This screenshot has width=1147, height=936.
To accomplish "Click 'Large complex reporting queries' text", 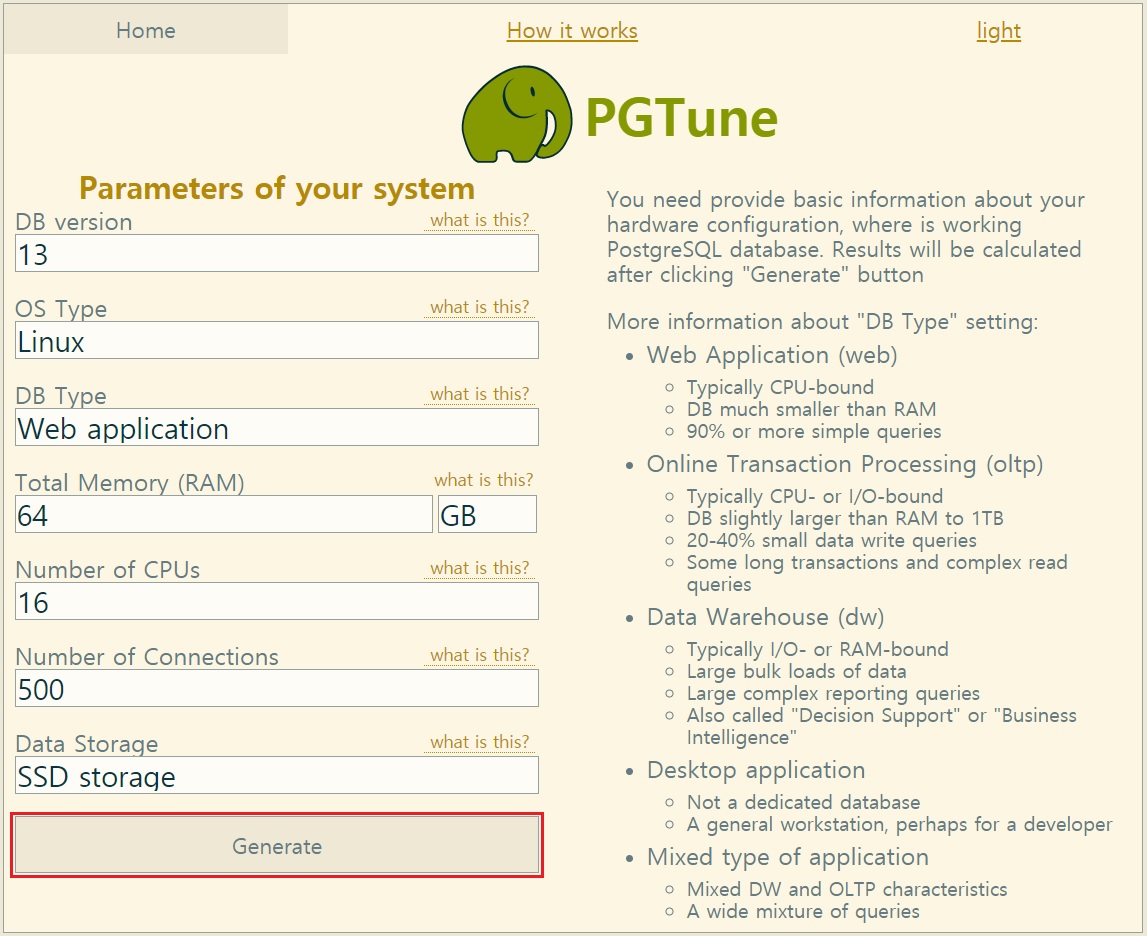I will point(833,693).
